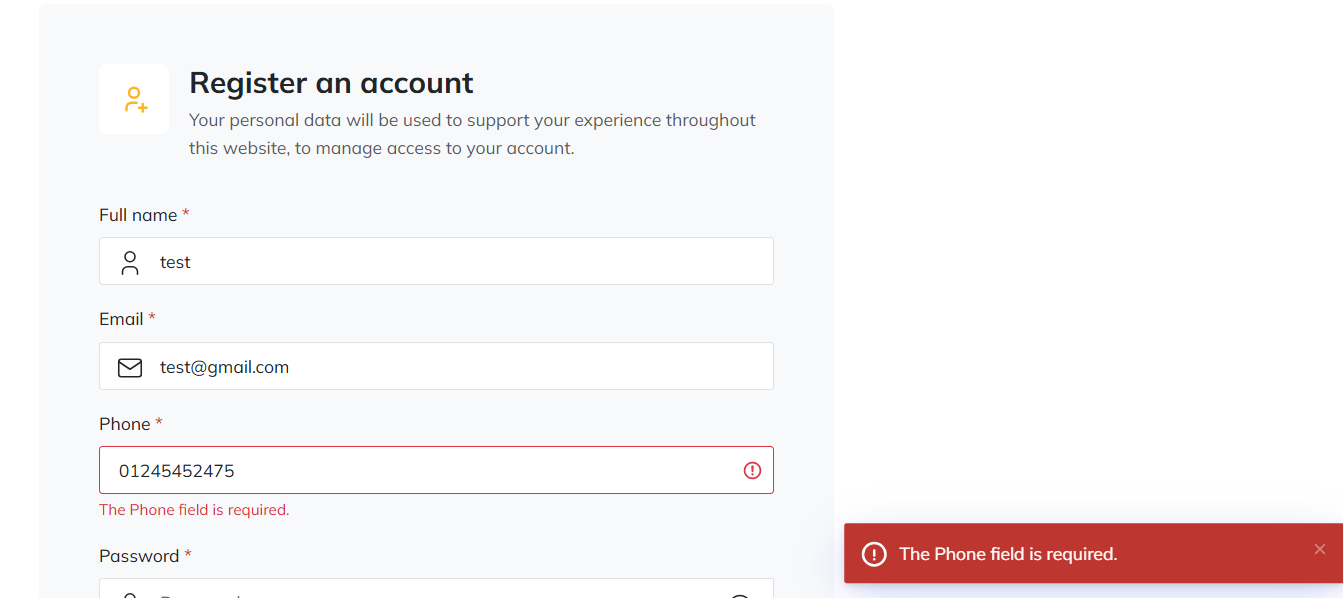Focus the Email input with test@gmail.com
1343x598 pixels.
[x=436, y=366]
